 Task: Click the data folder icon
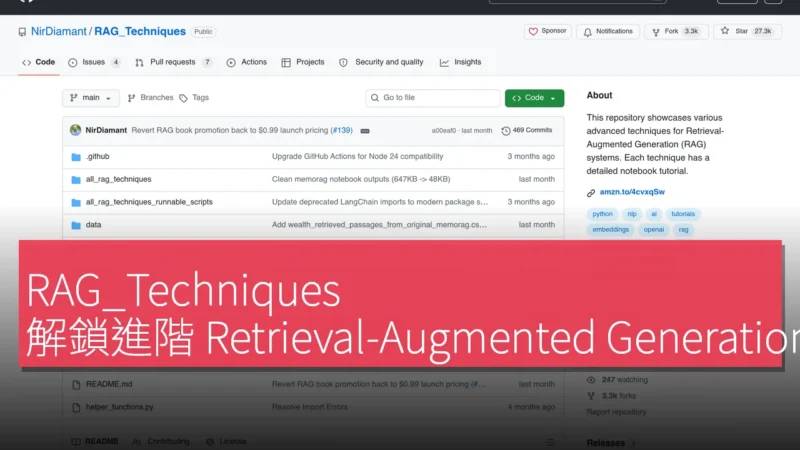pos(76,226)
